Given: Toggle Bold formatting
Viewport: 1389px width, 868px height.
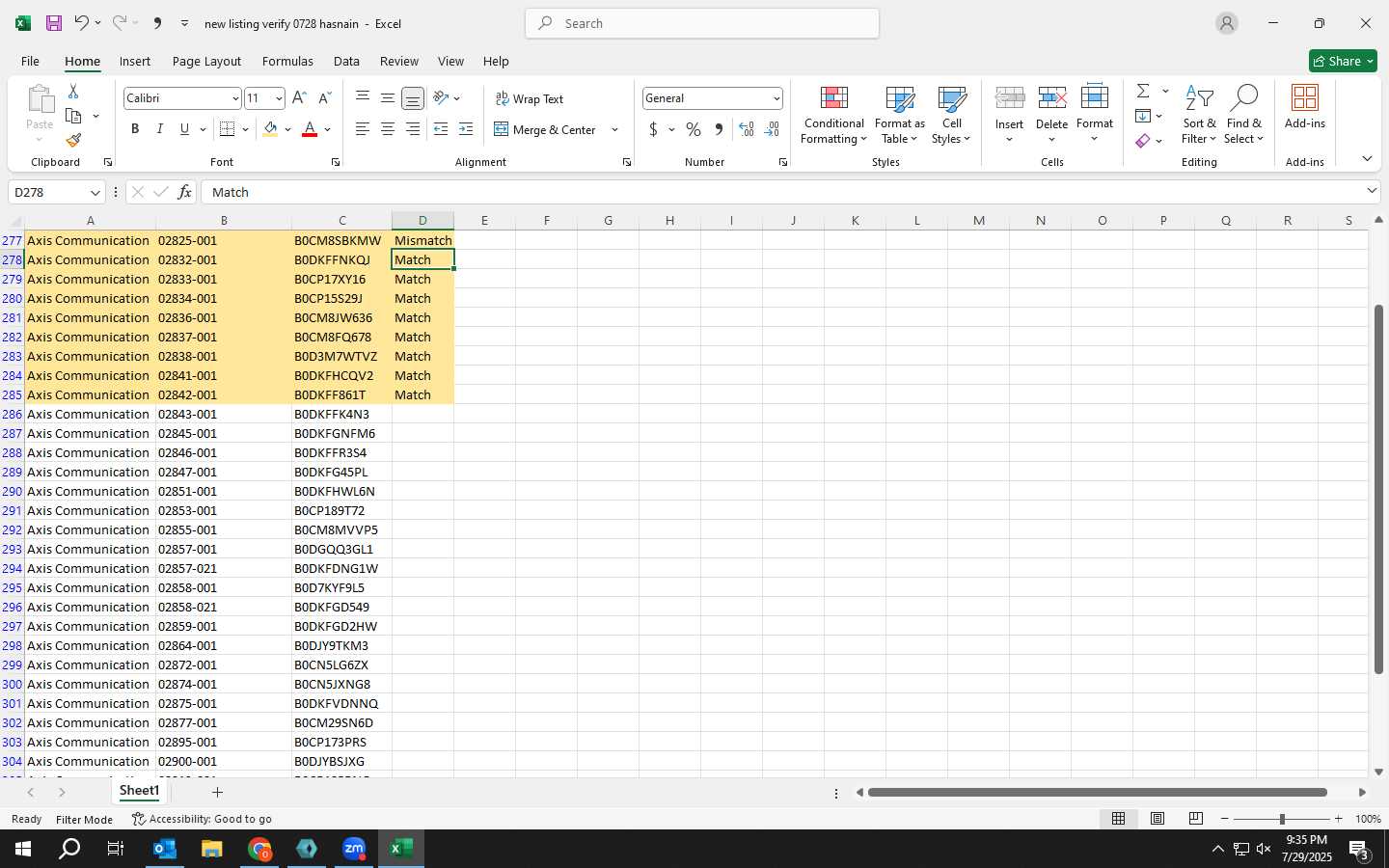Looking at the screenshot, I should [x=135, y=129].
